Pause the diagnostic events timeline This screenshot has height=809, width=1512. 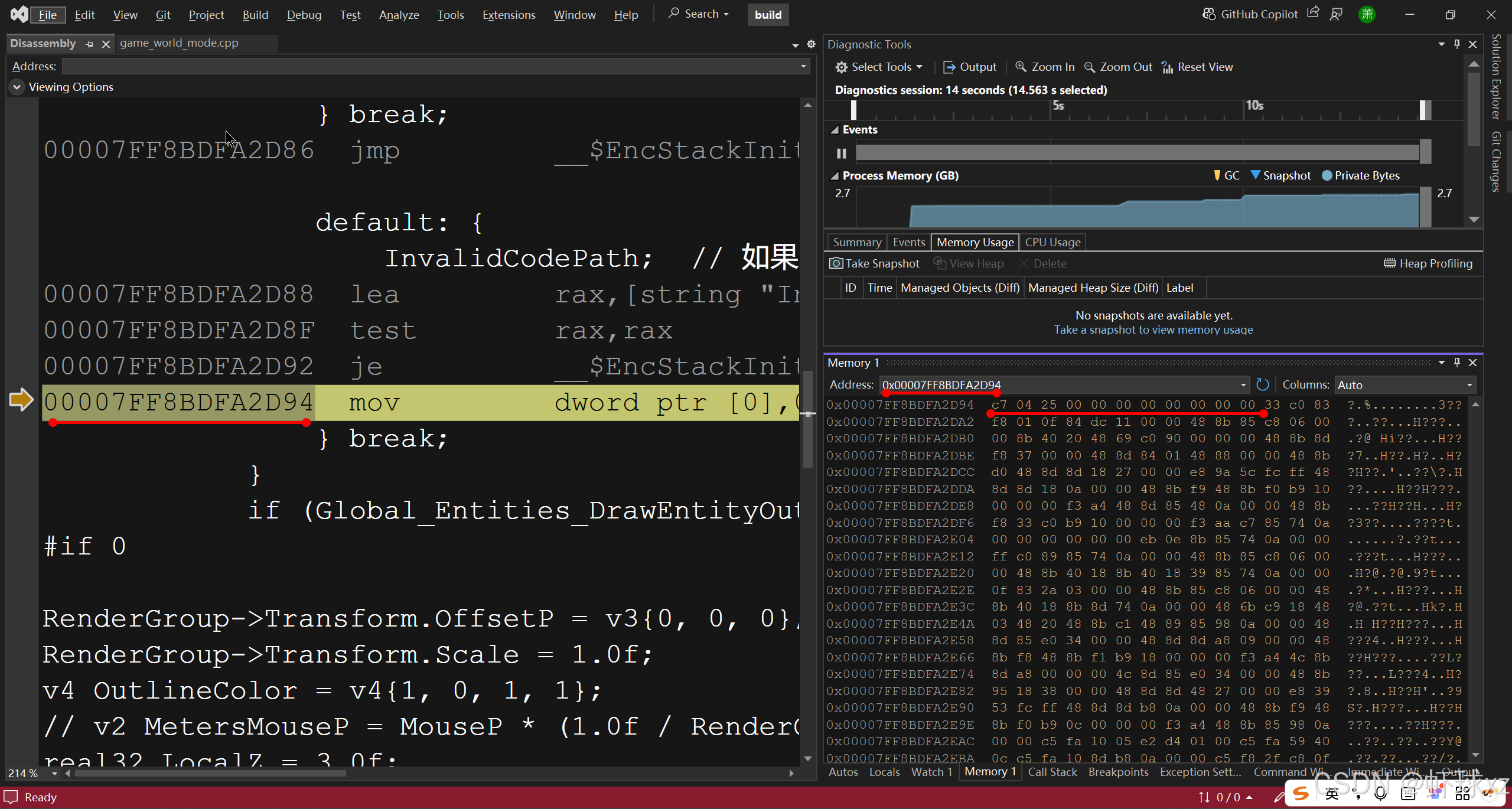pyautogui.click(x=841, y=154)
